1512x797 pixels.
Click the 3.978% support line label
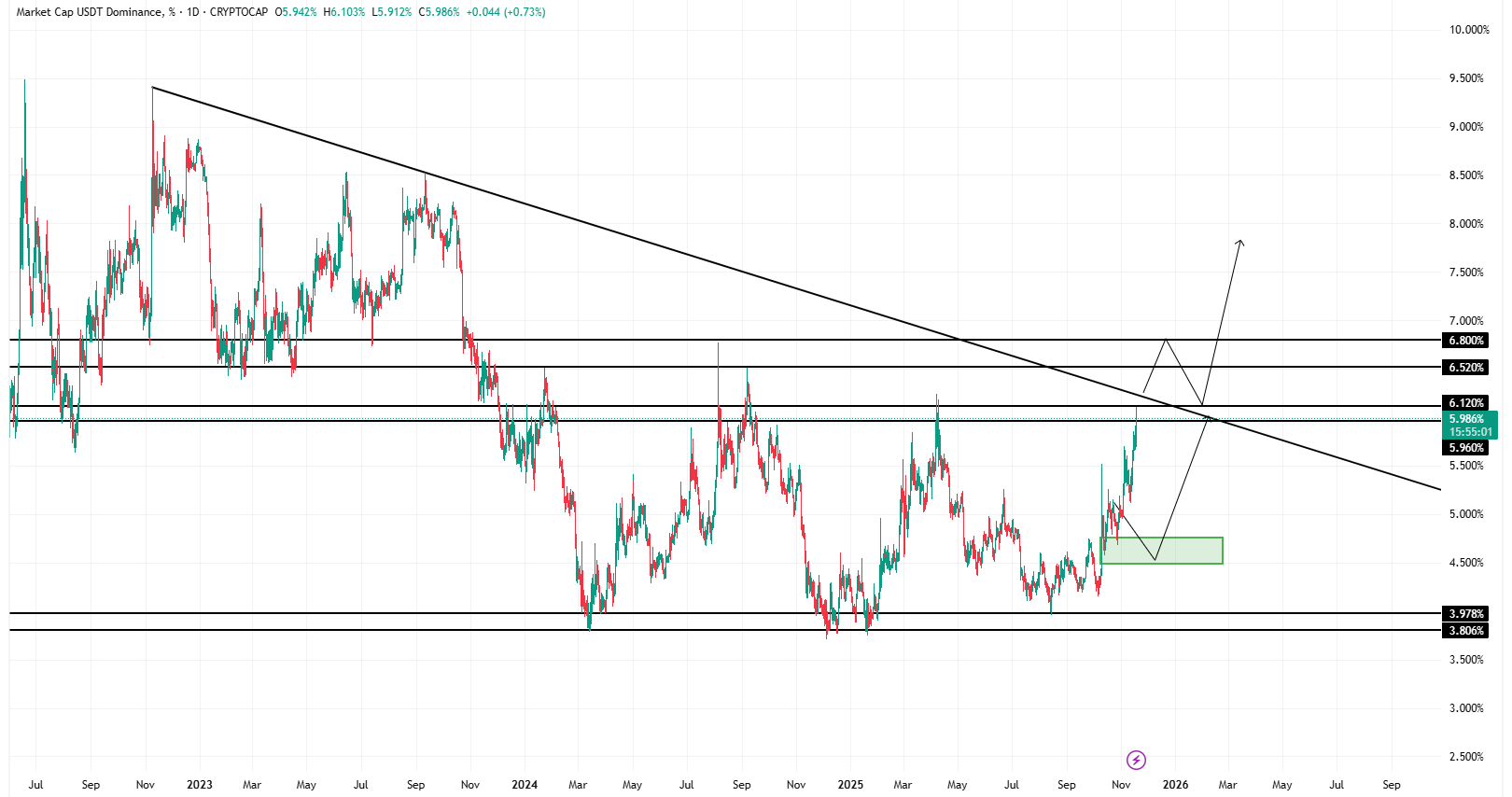click(x=1466, y=614)
